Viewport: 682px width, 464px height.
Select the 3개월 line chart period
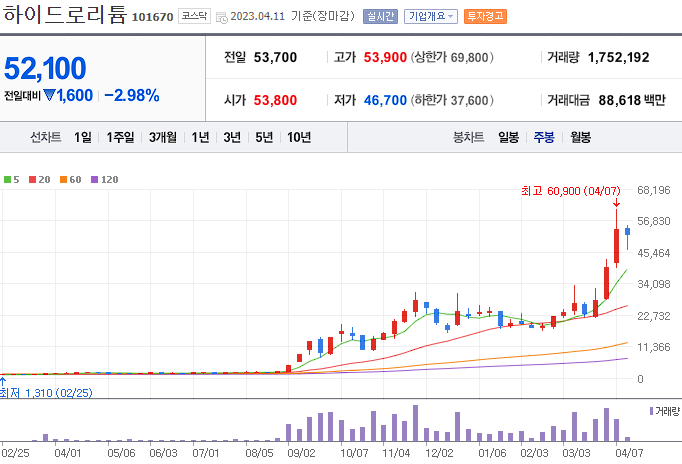(163, 137)
